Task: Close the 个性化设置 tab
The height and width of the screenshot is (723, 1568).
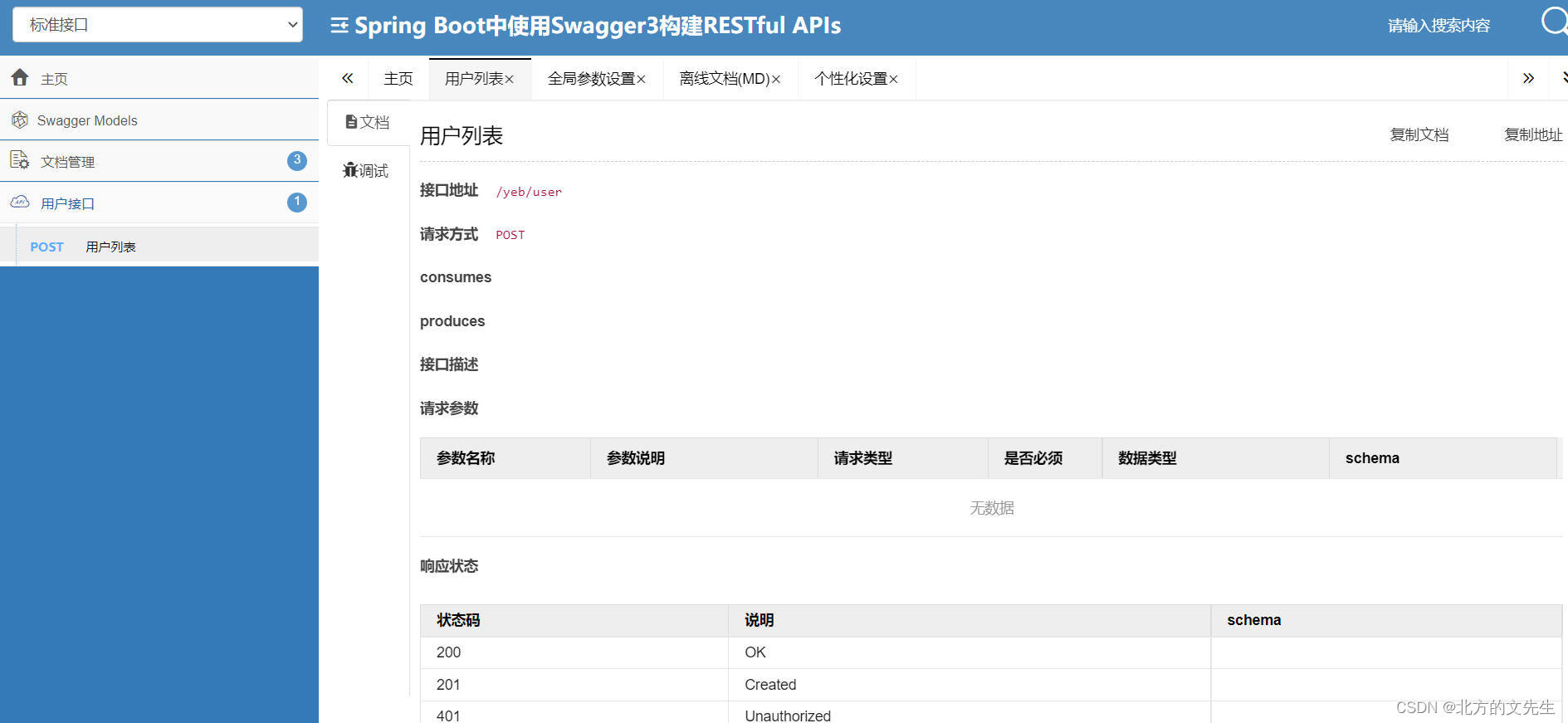Action: point(894,80)
